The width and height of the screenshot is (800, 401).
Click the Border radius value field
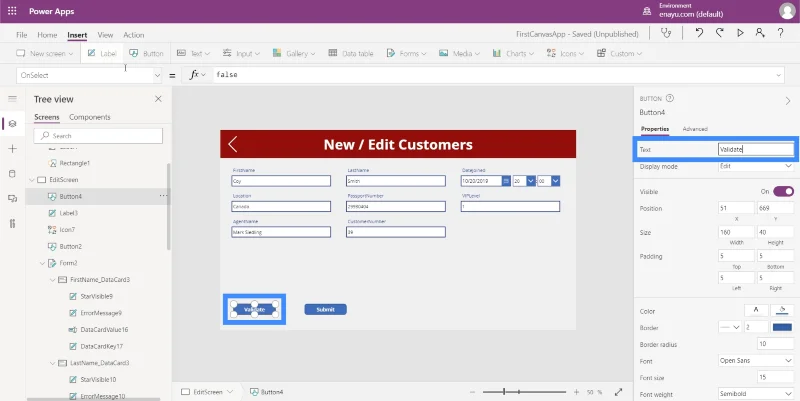coord(776,344)
